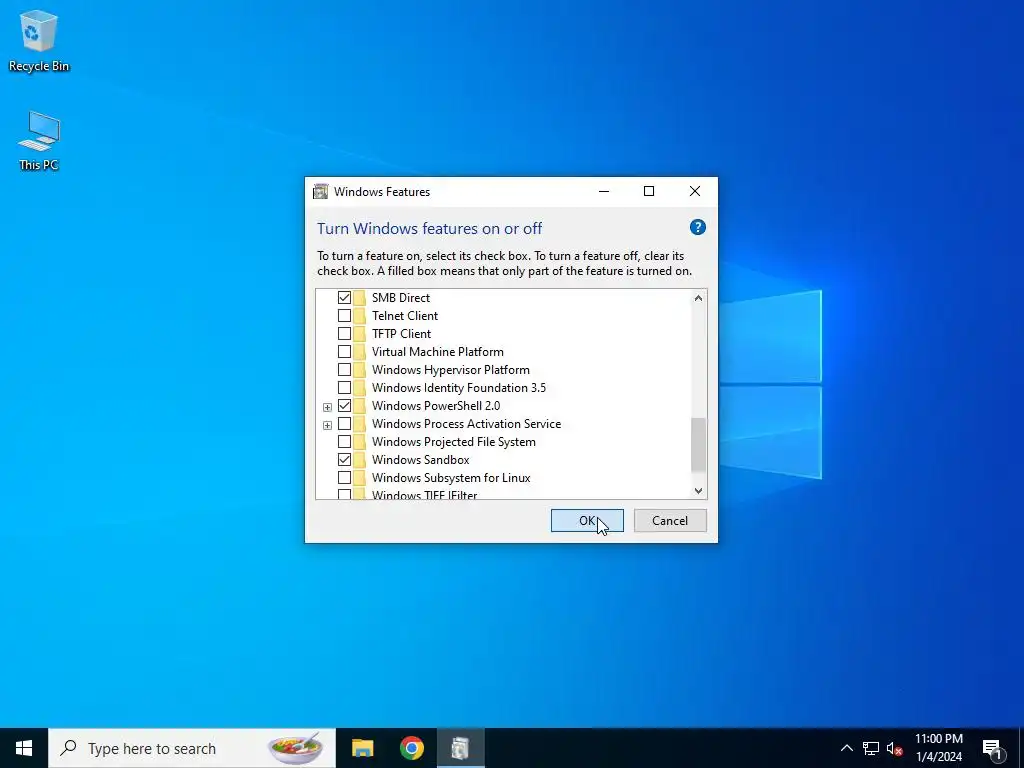
Task: Select the Windows Sandbox label
Action: point(421,460)
